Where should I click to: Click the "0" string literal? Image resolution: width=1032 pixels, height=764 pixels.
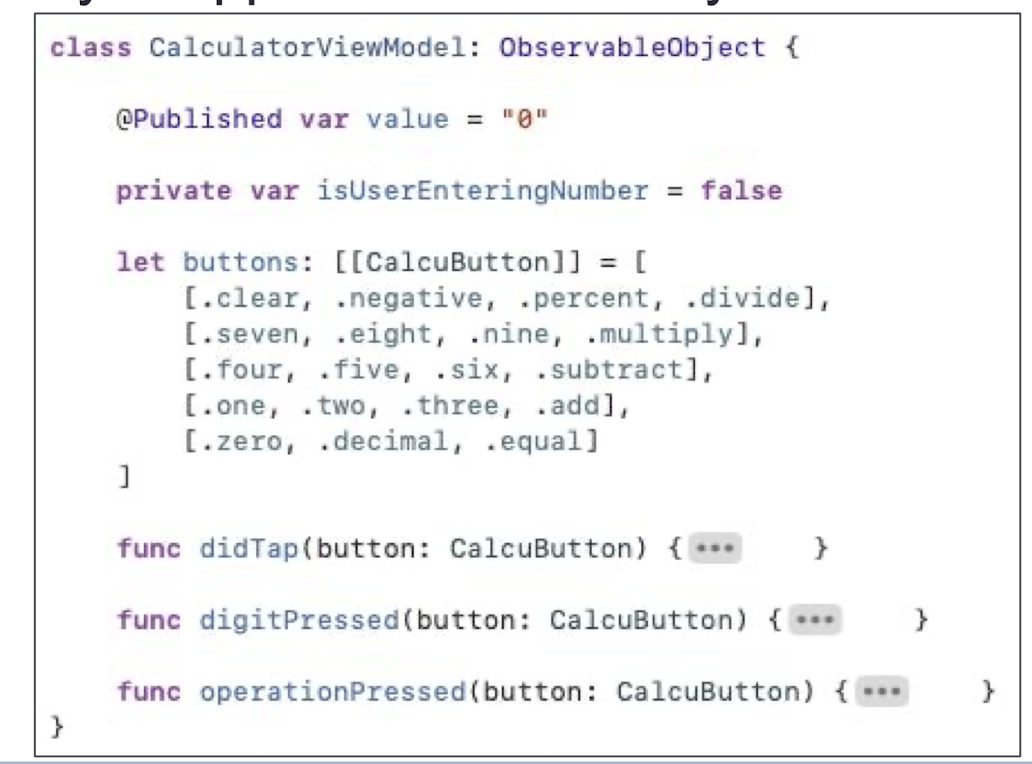(524, 119)
